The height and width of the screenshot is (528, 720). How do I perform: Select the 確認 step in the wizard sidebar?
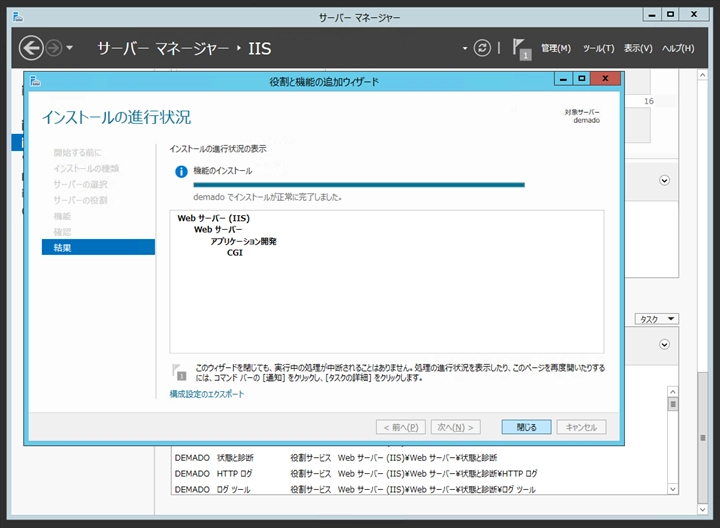[x=62, y=232]
